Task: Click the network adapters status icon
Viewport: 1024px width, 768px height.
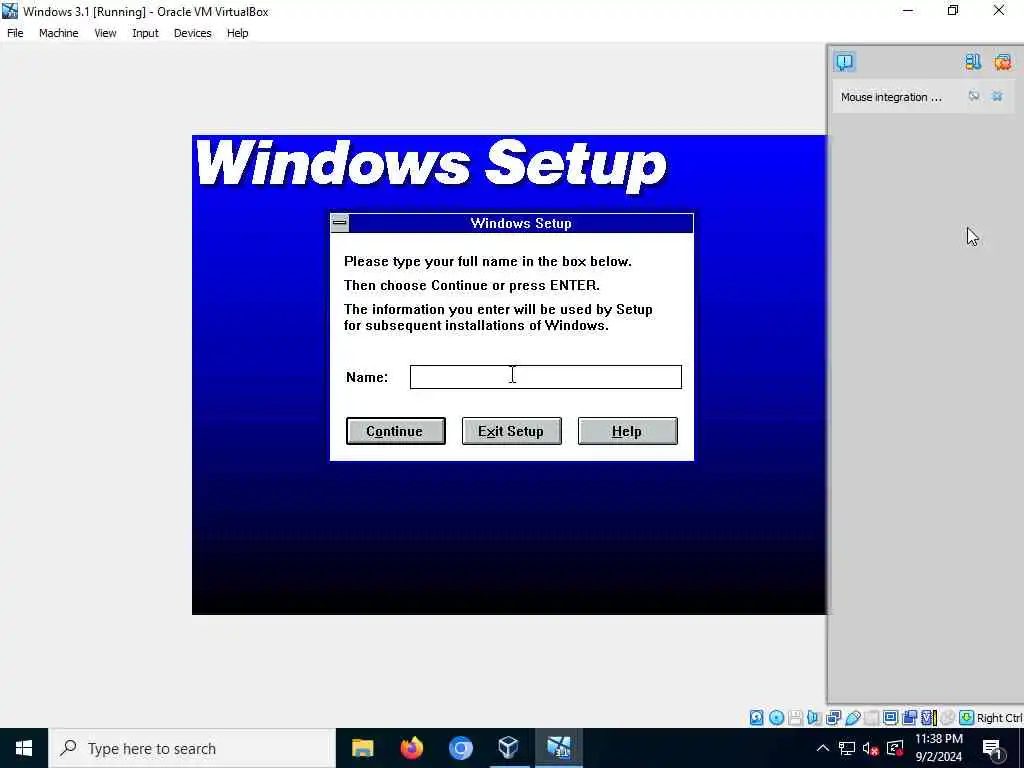Action: point(833,718)
